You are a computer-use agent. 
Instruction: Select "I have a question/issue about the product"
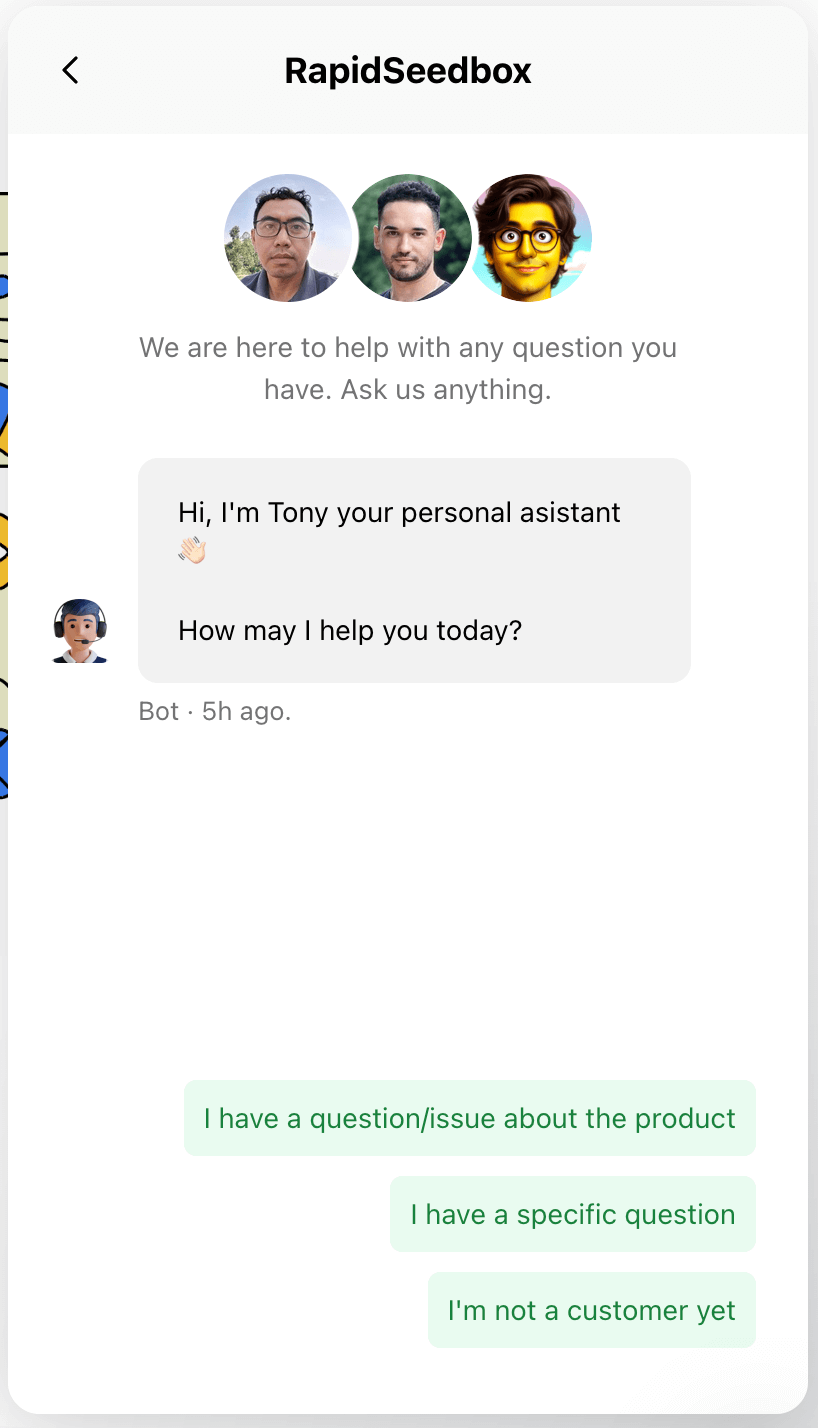pos(469,1118)
